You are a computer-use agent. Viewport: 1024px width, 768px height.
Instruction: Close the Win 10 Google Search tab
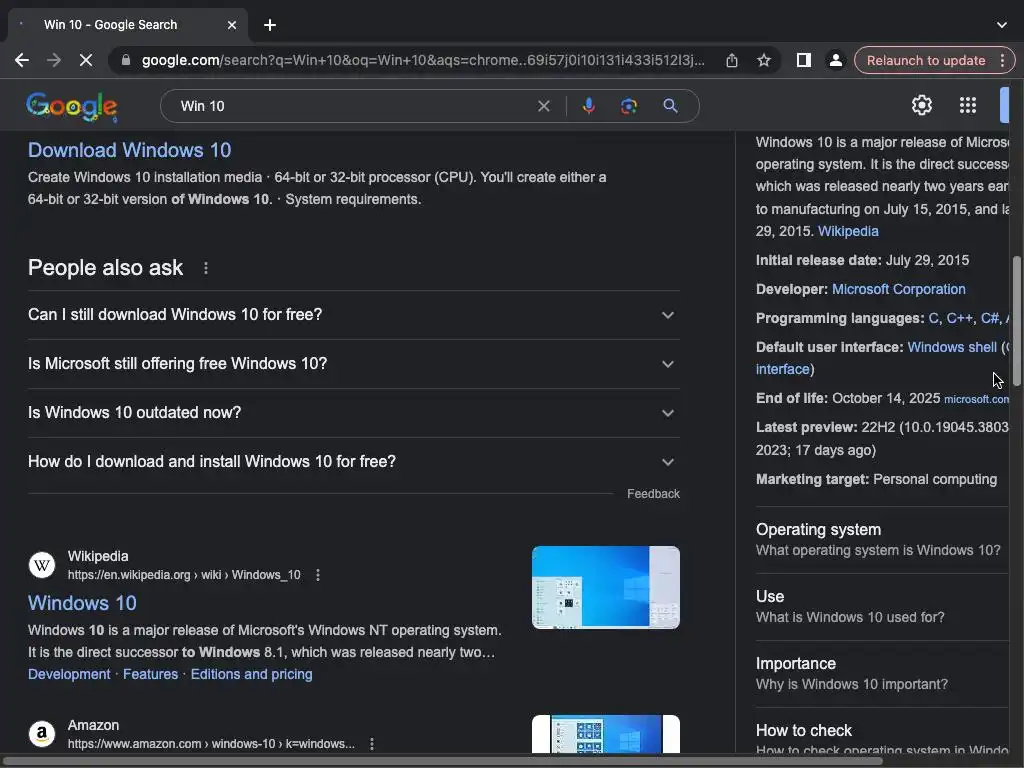tap(232, 25)
